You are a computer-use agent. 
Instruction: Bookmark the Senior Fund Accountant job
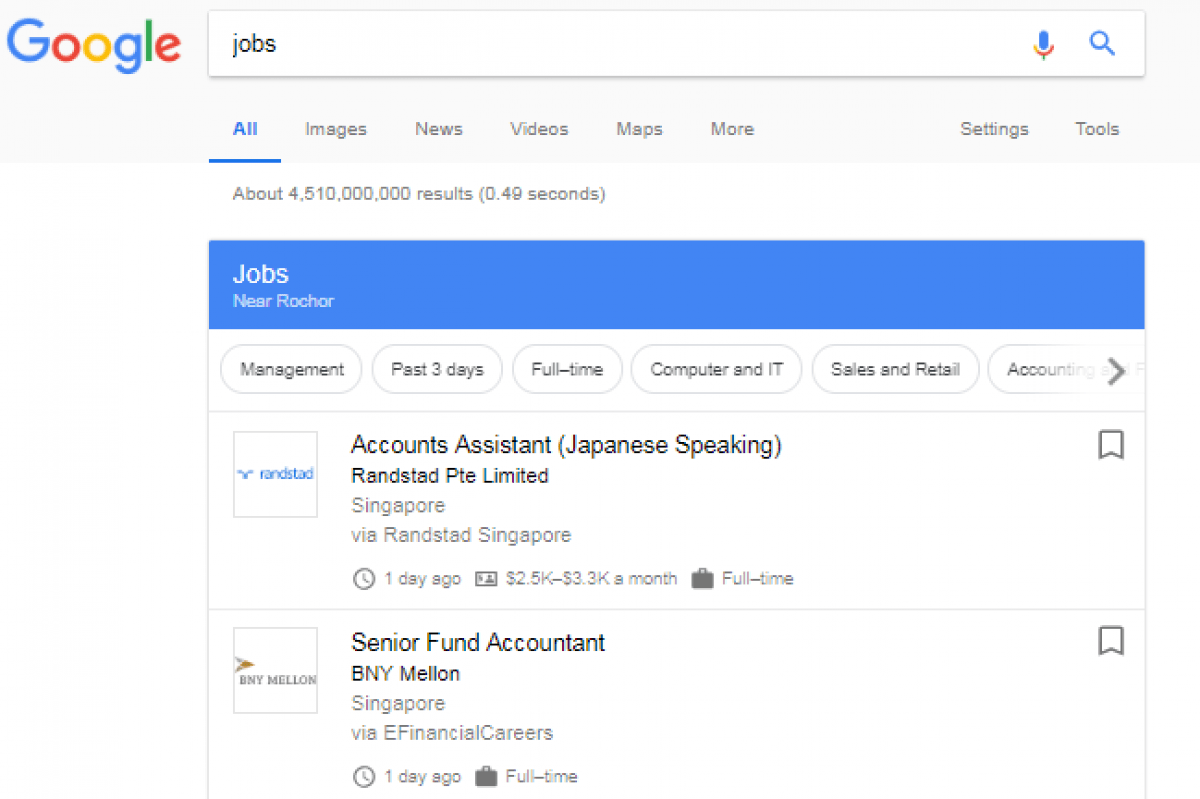tap(1111, 641)
